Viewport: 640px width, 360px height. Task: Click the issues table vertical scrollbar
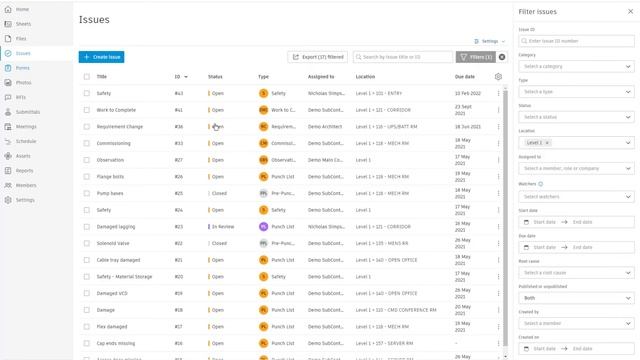pyautogui.click(x=505, y=218)
